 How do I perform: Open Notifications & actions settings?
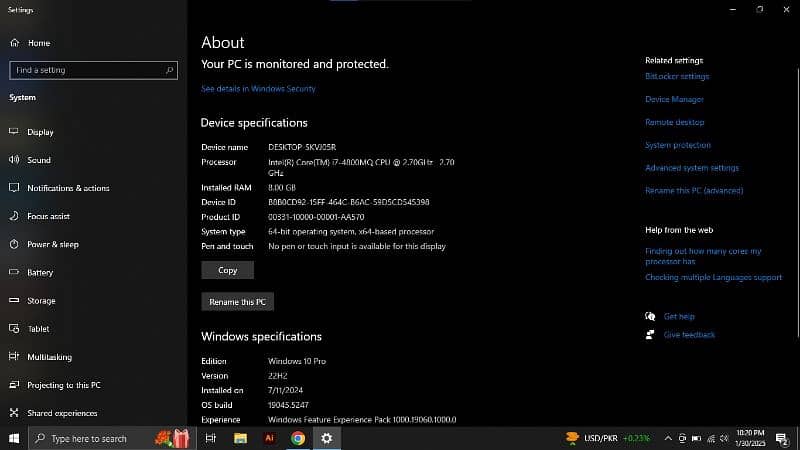[x=68, y=188]
